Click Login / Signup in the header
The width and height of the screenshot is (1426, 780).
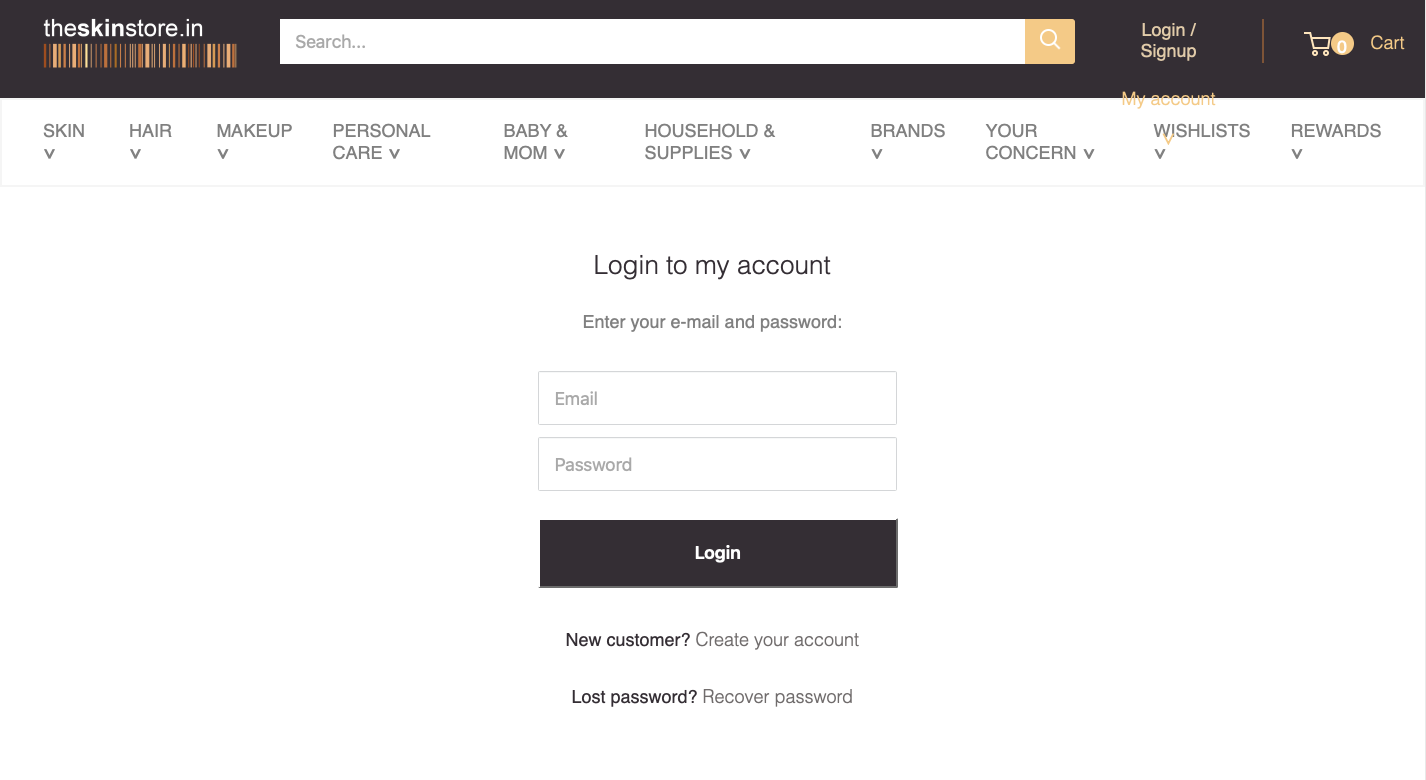[1167, 40]
